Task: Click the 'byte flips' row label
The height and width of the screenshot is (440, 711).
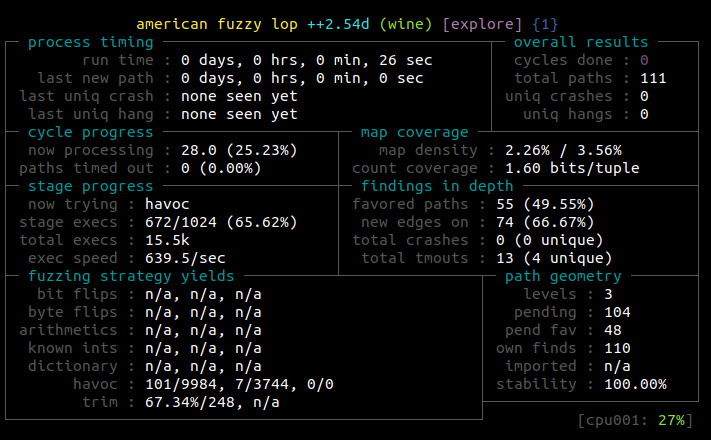Action: click(73, 312)
